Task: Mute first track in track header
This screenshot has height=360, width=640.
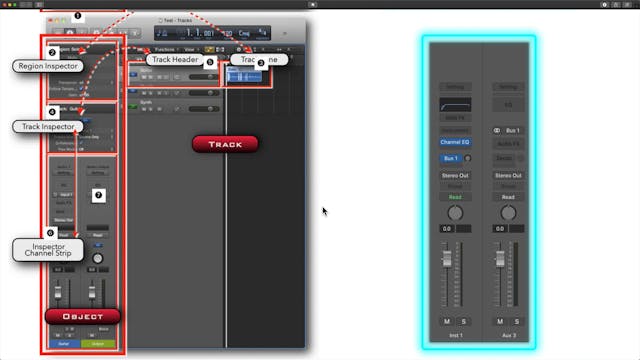Action: 144,77
